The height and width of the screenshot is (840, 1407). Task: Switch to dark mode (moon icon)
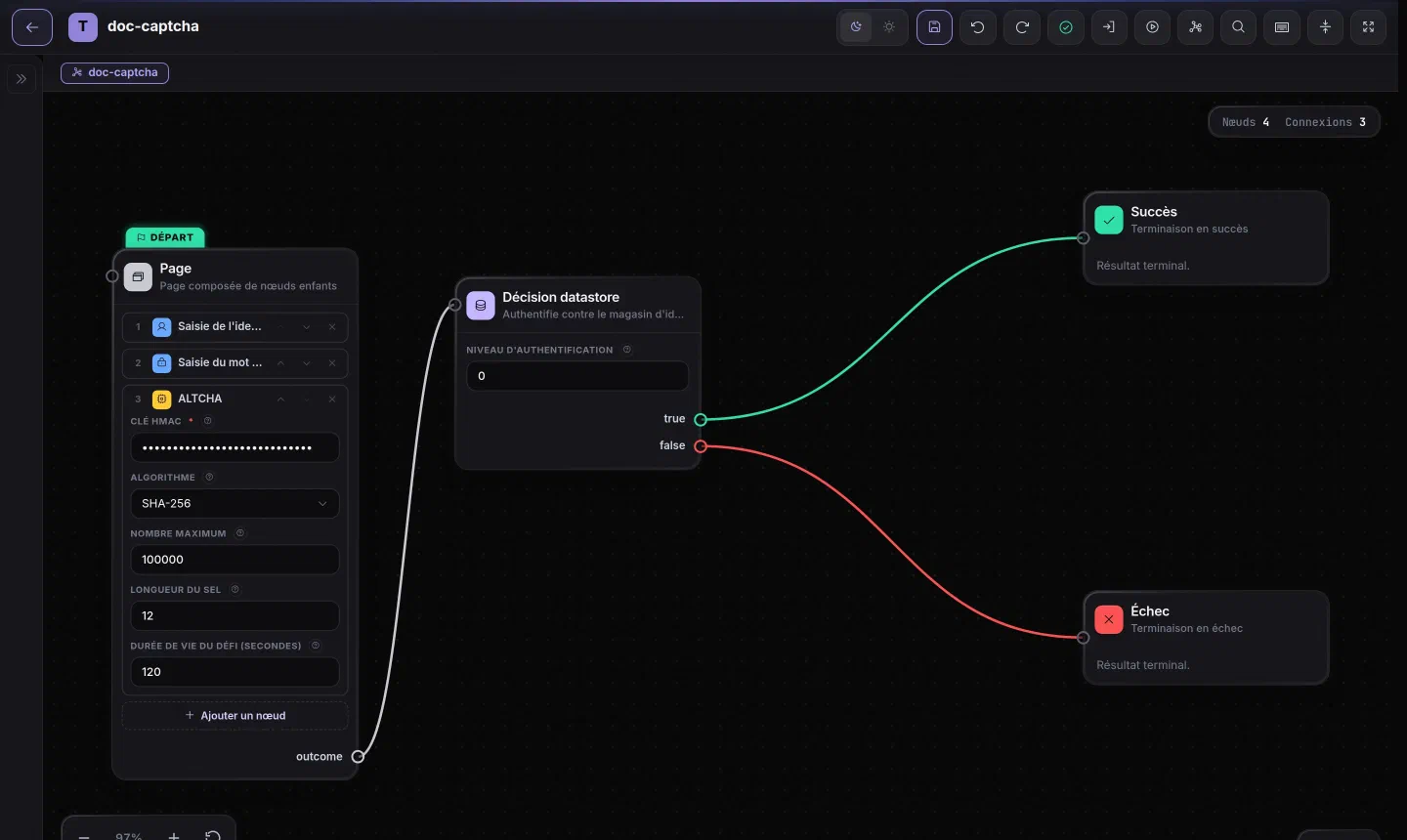tap(856, 27)
